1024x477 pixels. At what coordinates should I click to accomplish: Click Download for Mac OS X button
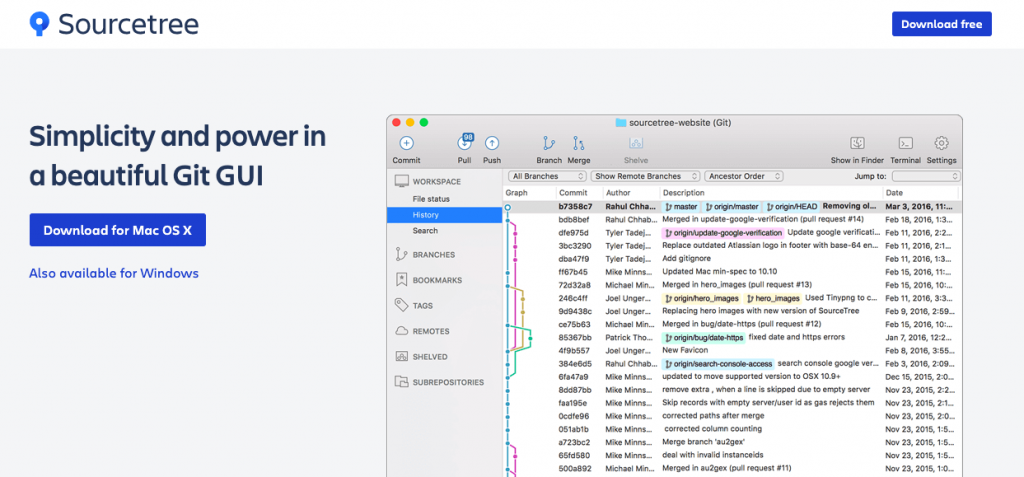pos(118,230)
